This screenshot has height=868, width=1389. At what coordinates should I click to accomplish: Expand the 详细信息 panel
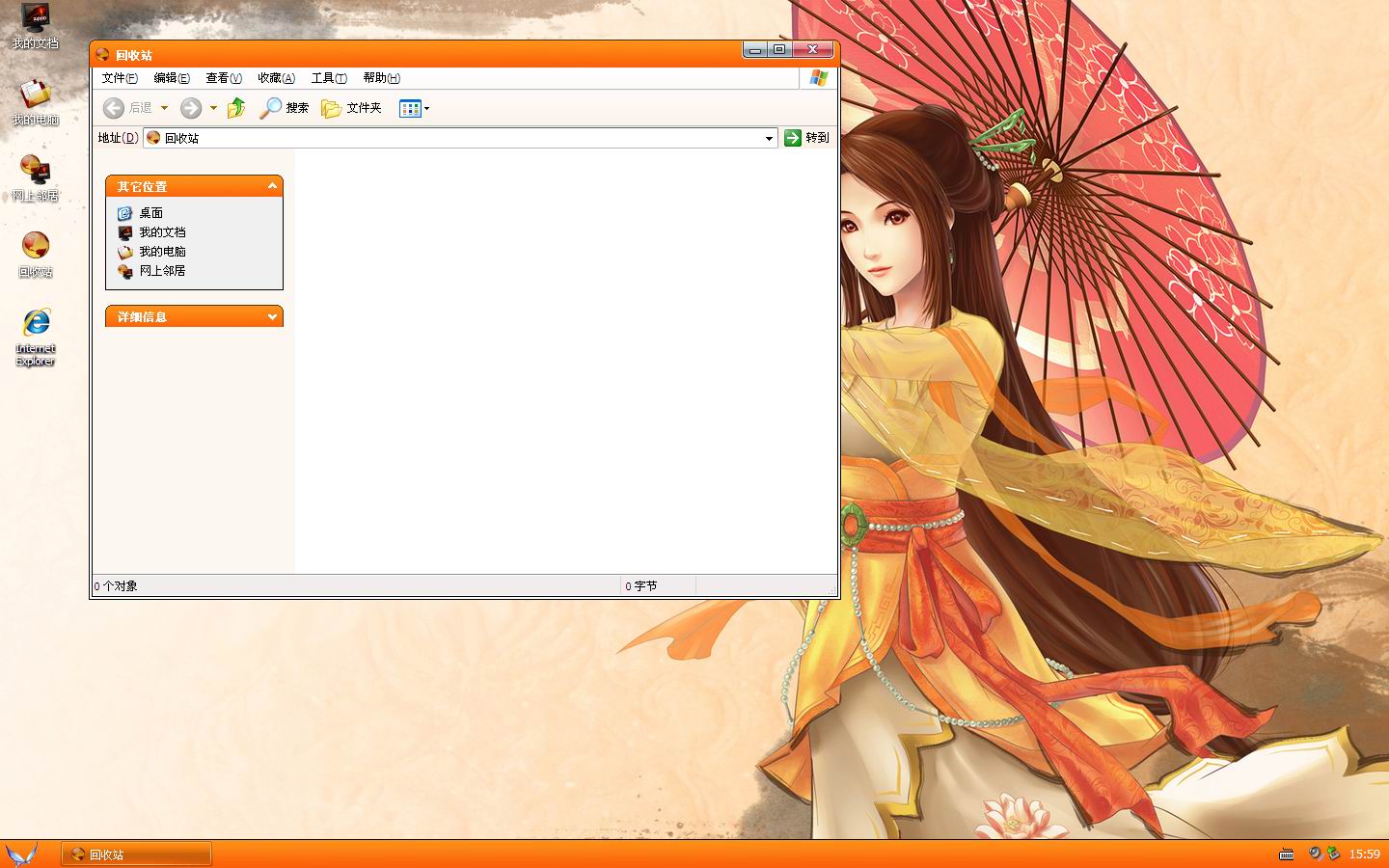point(272,316)
